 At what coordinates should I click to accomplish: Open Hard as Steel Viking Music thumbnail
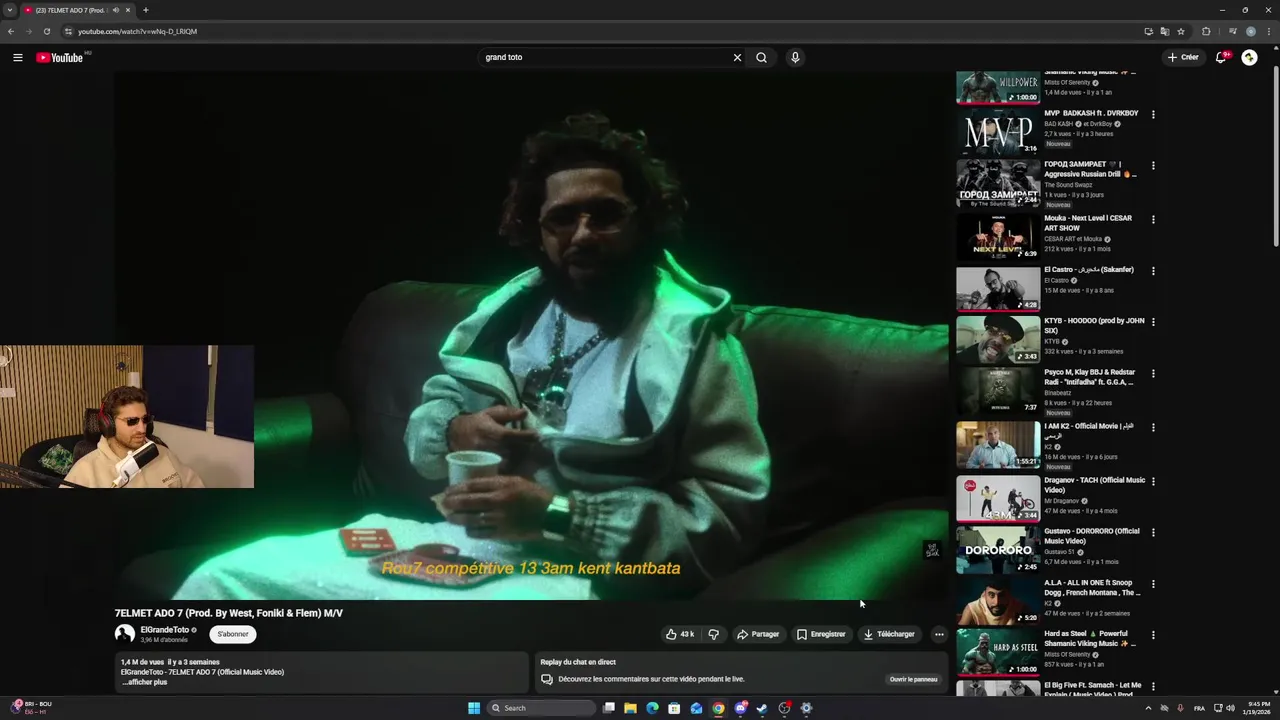coord(998,652)
